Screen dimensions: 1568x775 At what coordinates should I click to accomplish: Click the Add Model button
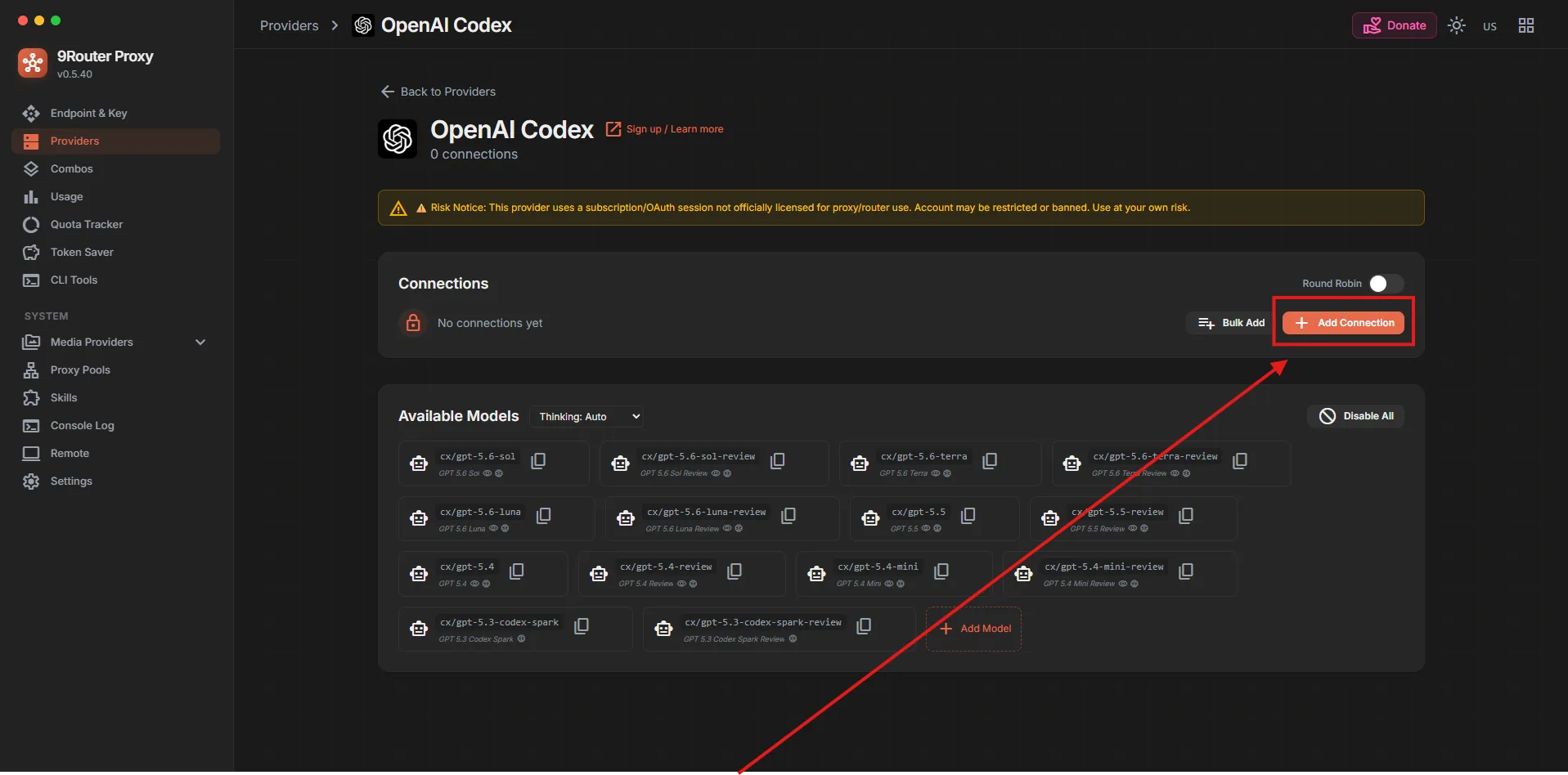[x=973, y=629]
